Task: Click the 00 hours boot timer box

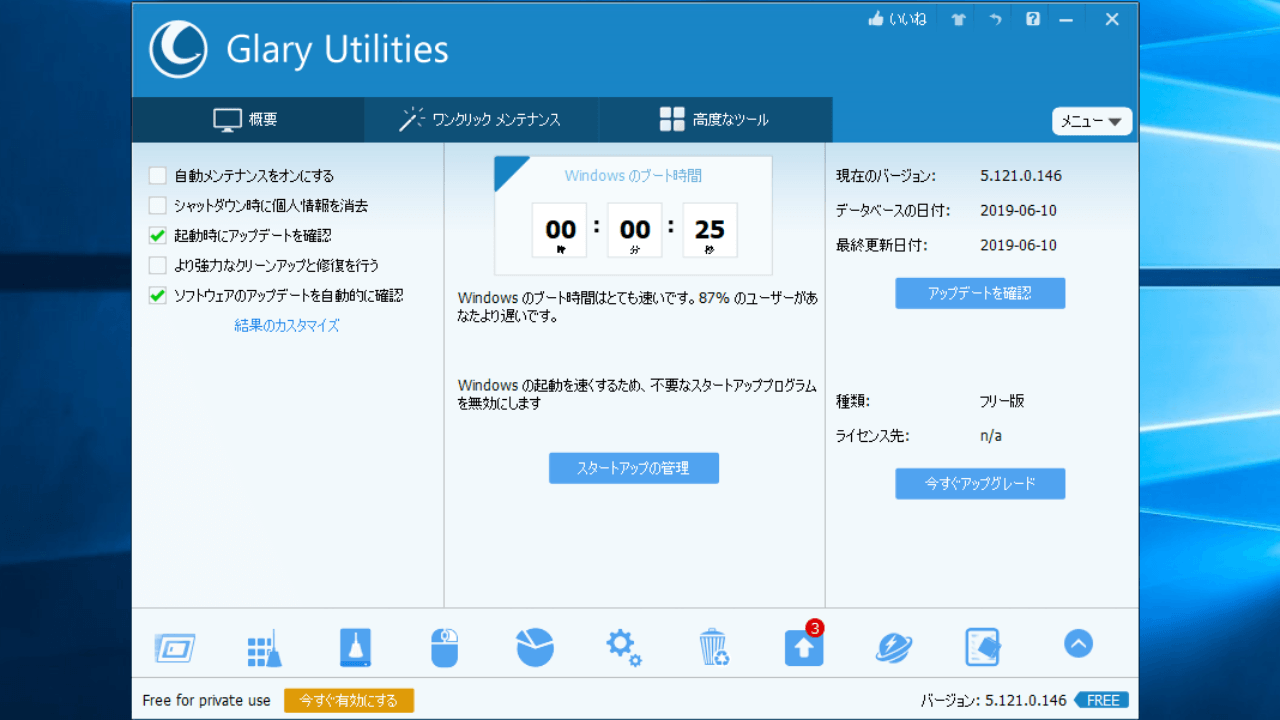Action: click(560, 231)
